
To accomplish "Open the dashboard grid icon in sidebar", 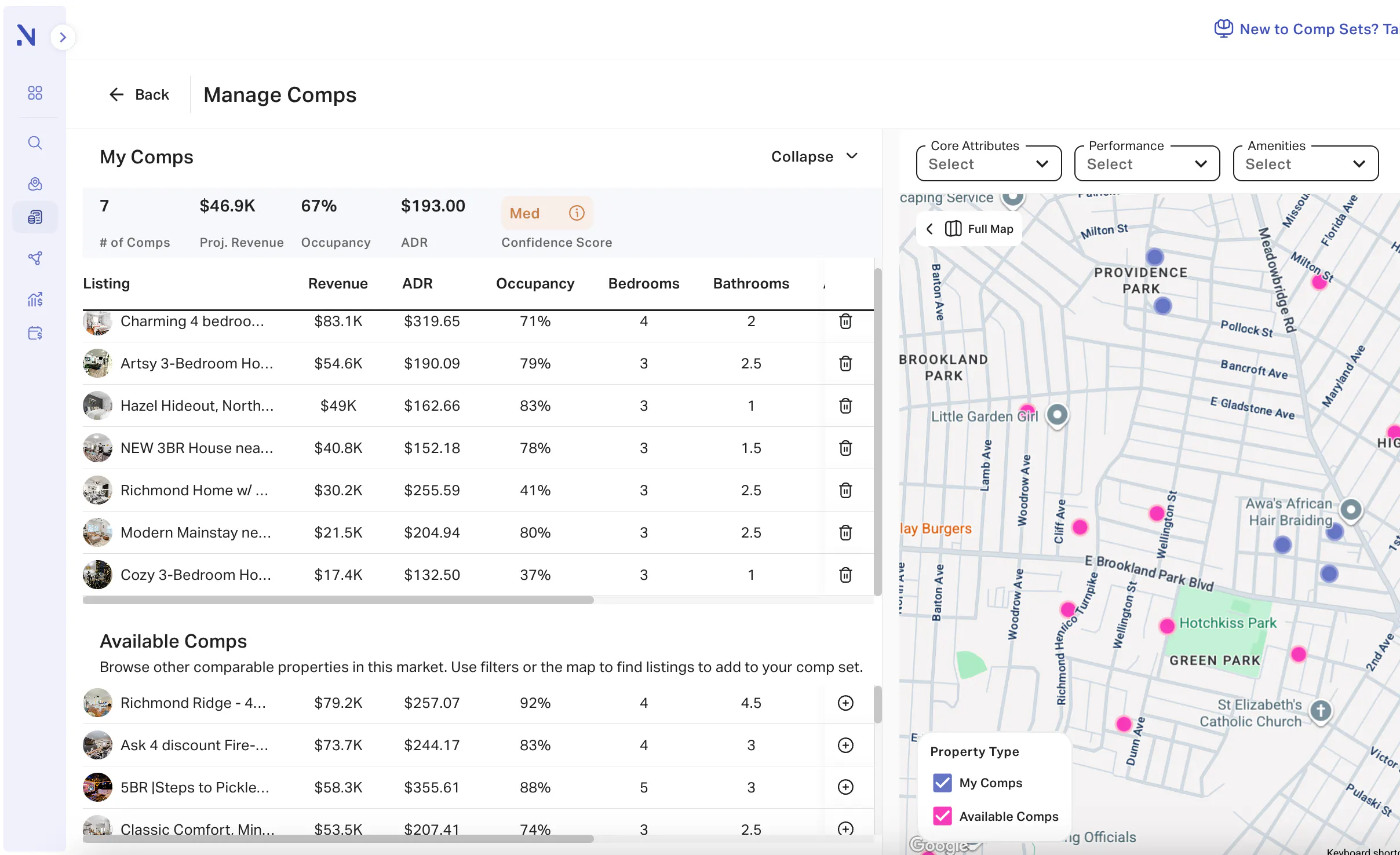I will click(35, 93).
